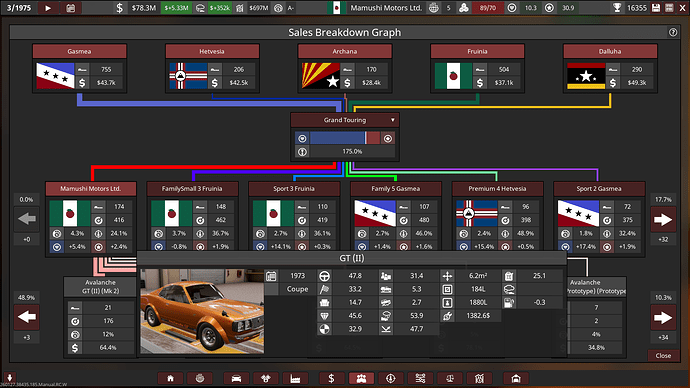
Task: Click the credit rating icon beside A-
Action: point(278,8)
